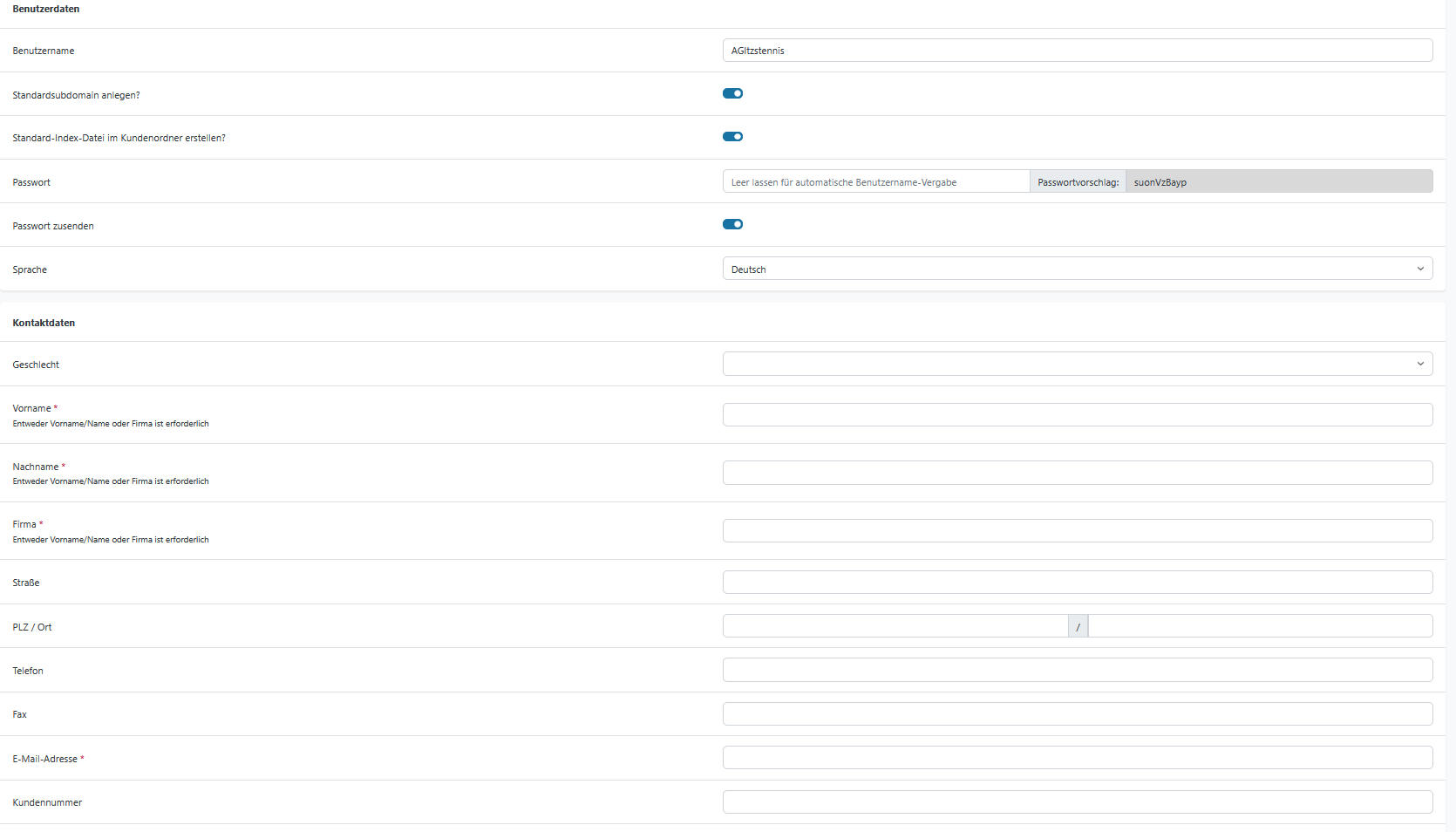The width and height of the screenshot is (1456, 832).
Task: Click the Benutzername label
Action: pos(44,51)
